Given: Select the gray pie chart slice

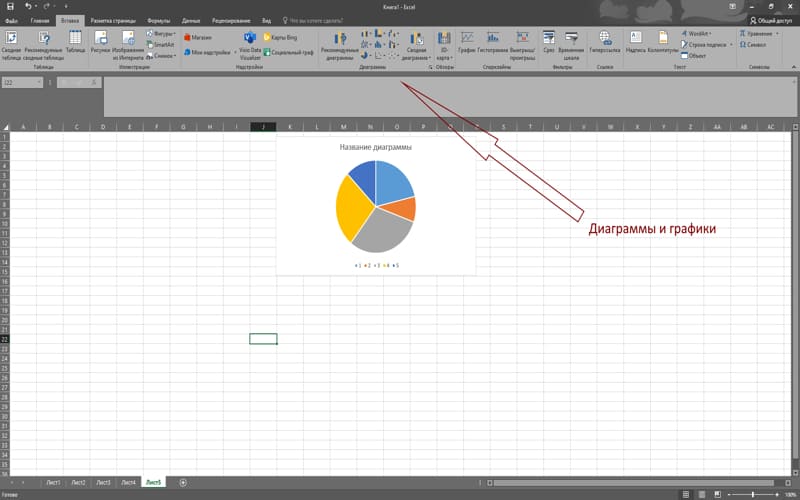Looking at the screenshot, I should click(x=384, y=232).
